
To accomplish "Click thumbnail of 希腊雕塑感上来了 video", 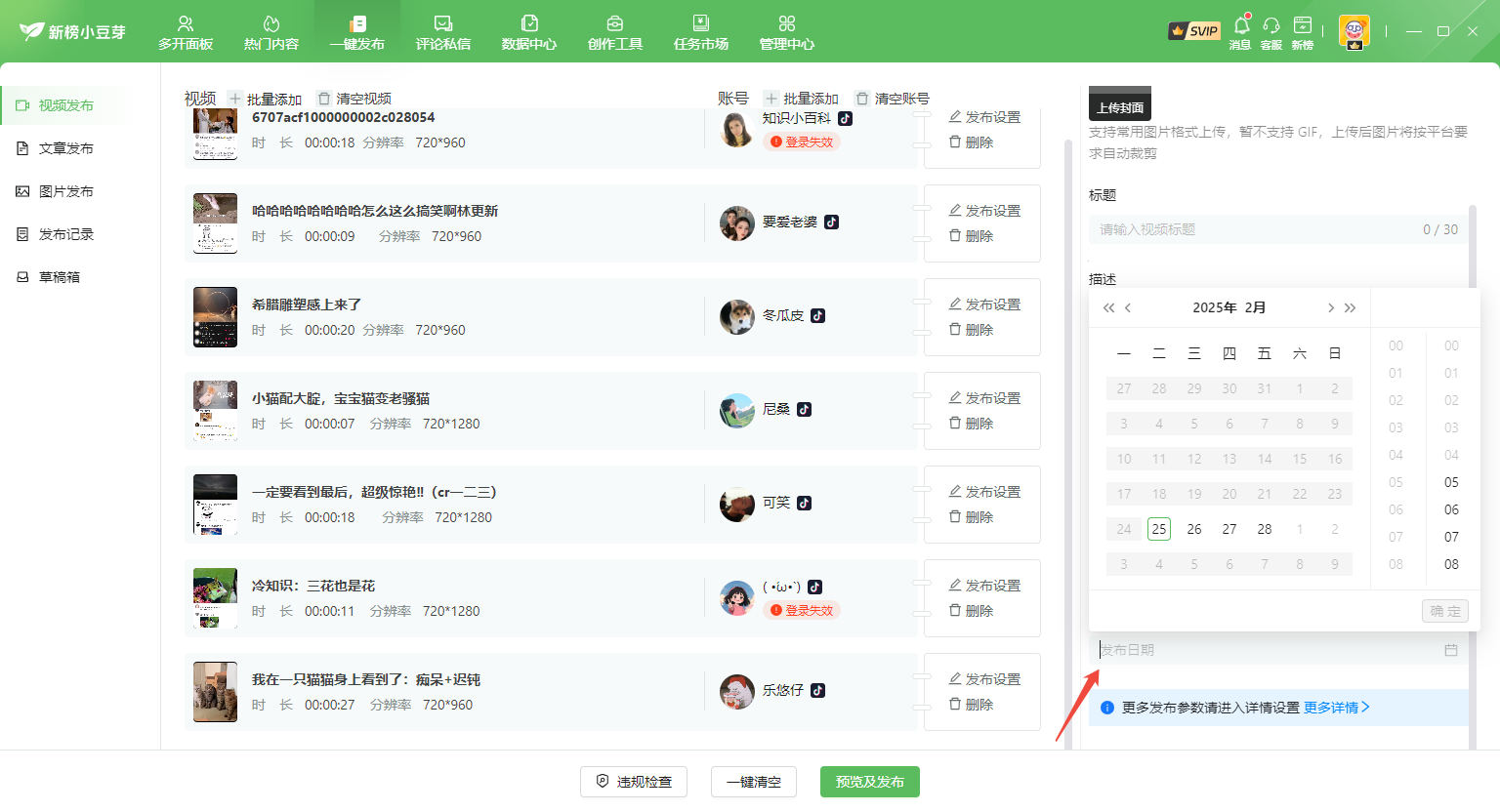I will (x=215, y=317).
